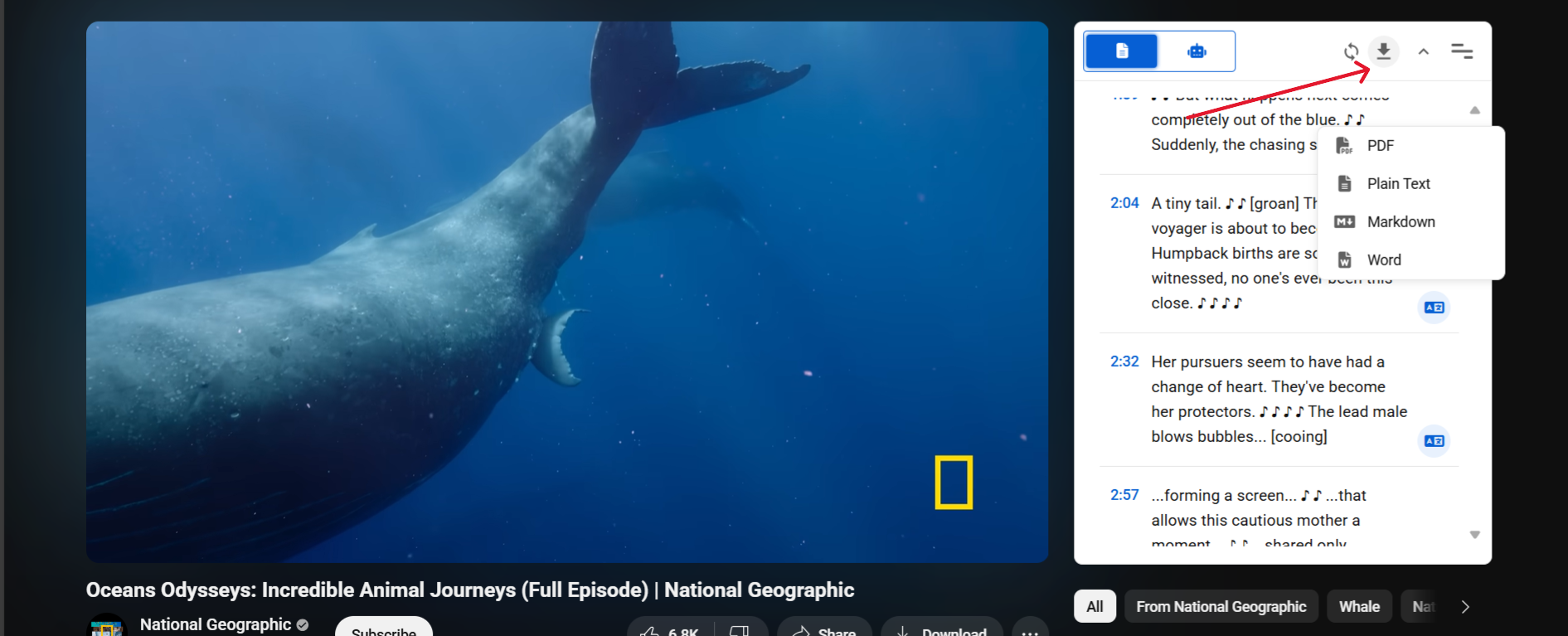This screenshot has width=1568, height=636.
Task: Open the transcript panel menu lines icon
Action: (1461, 51)
